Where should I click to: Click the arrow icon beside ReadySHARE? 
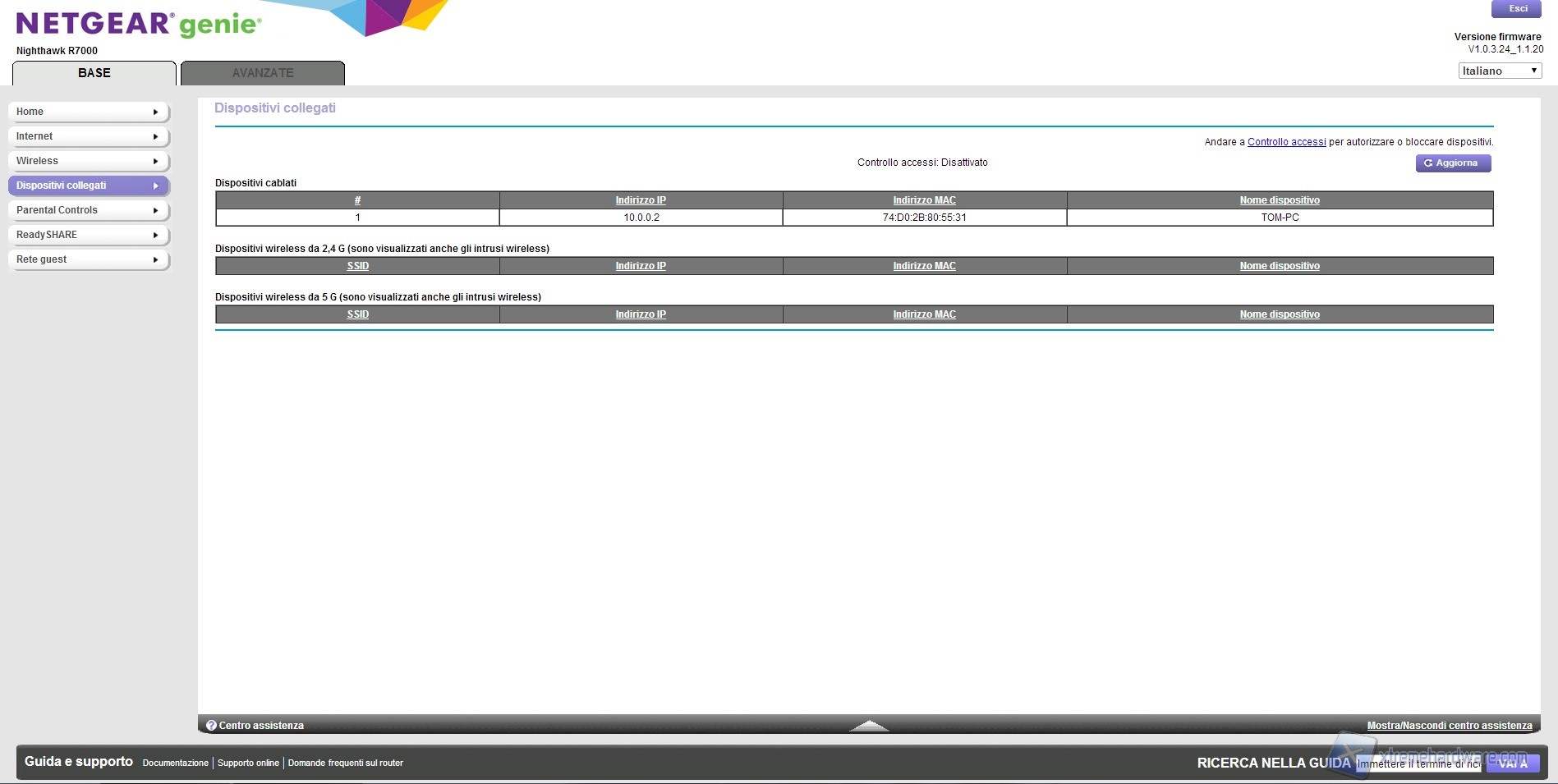155,236
